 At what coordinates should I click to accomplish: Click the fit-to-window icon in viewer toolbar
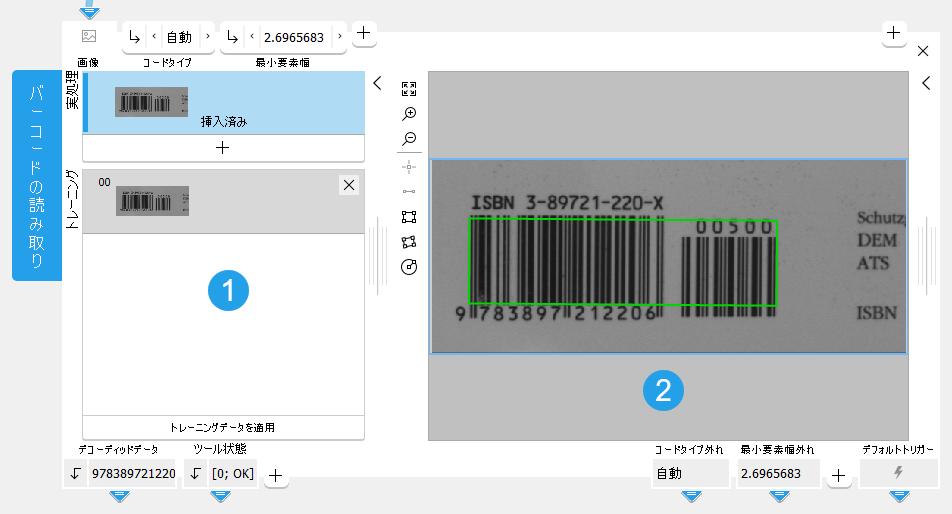pos(408,89)
